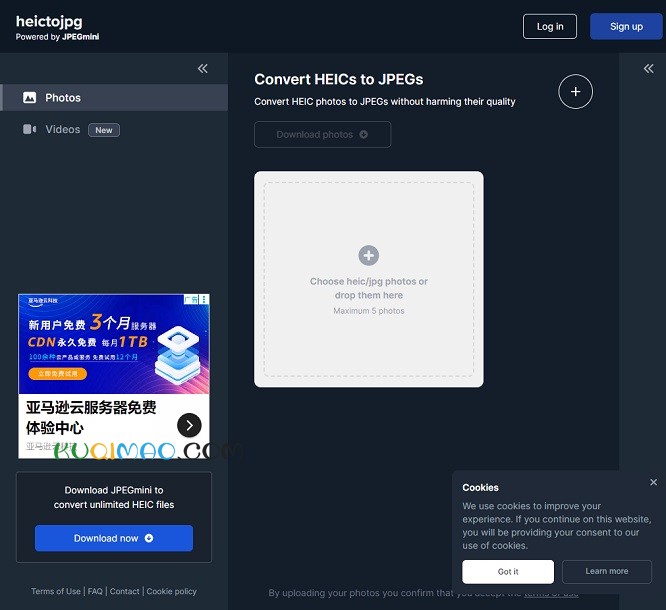Click 'Download JPEGmini to convert unlimited HEIC files'
The width and height of the screenshot is (666, 610).
114,497
